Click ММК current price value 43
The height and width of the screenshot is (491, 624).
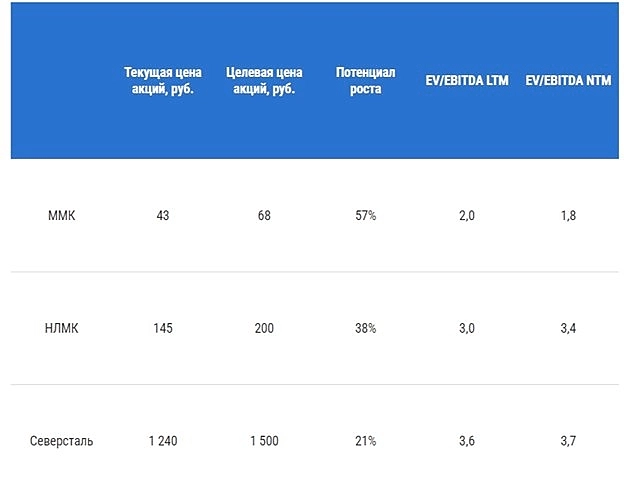[163, 216]
